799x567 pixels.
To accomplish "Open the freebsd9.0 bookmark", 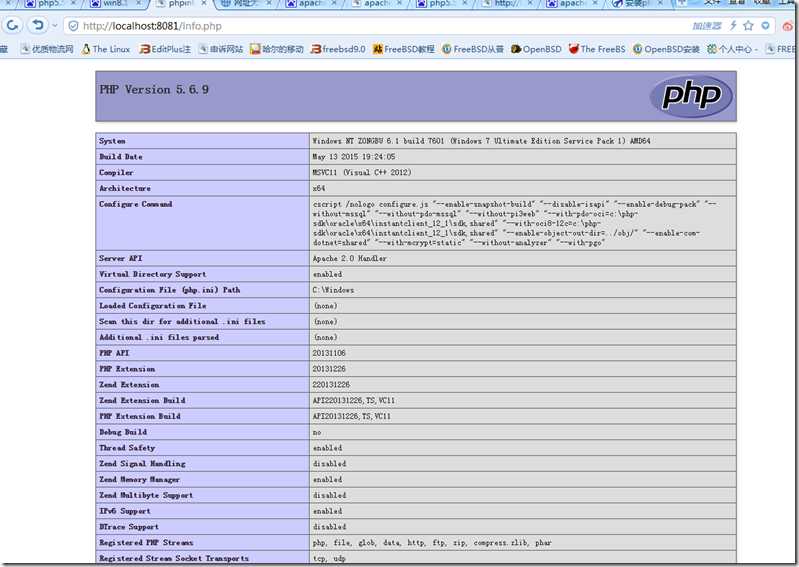I will click(338, 49).
